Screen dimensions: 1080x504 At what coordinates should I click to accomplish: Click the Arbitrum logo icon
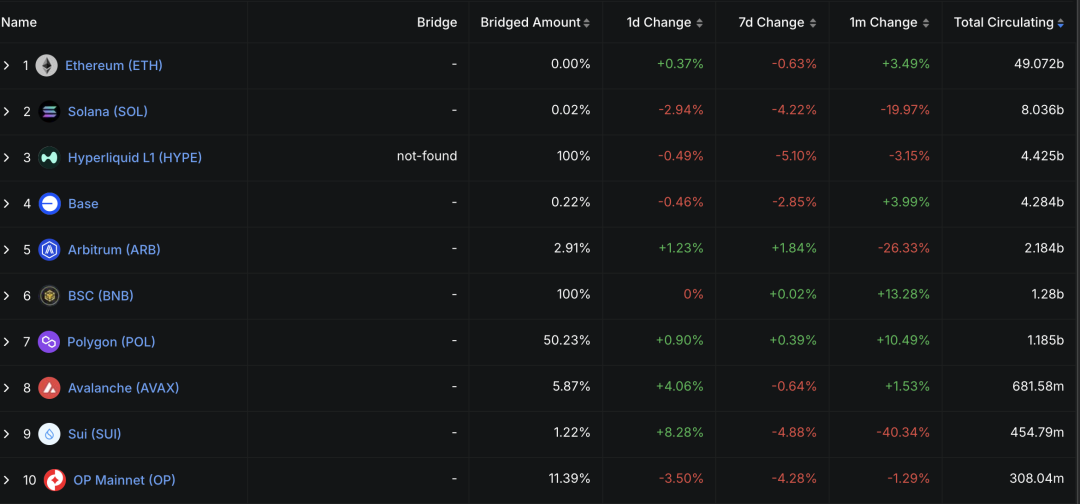click(x=49, y=250)
